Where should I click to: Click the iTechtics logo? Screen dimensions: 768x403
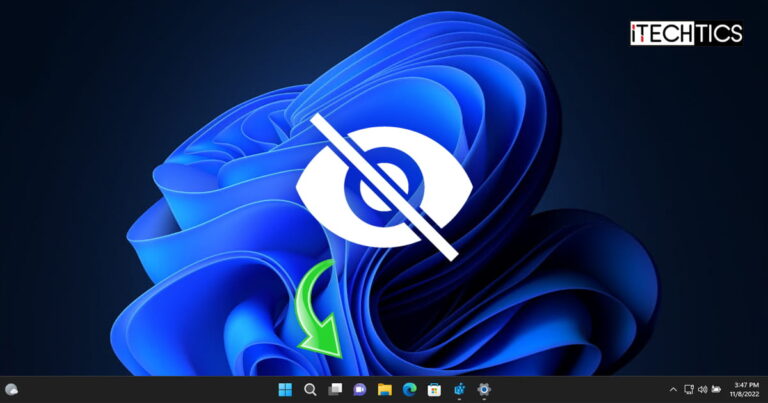pyautogui.click(x=686, y=34)
